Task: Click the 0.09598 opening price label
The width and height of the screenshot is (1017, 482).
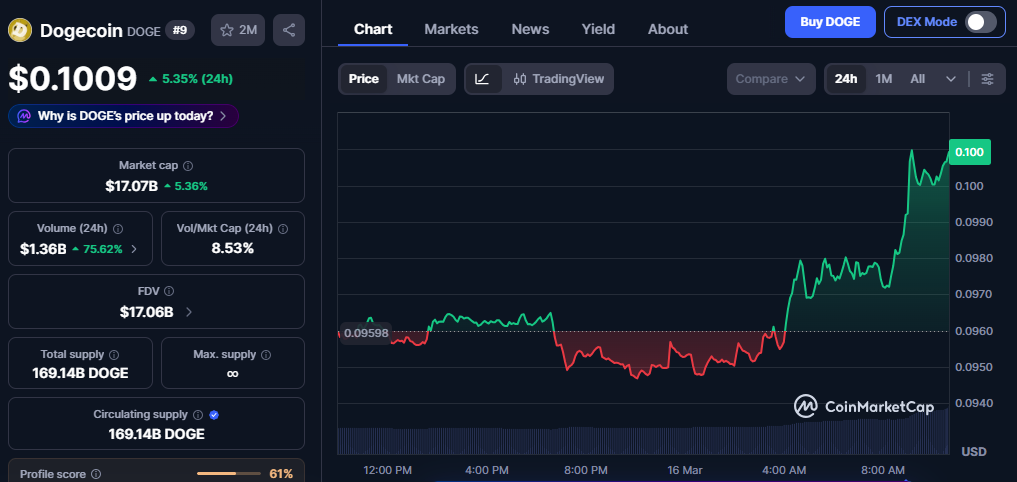Action: pyautogui.click(x=366, y=333)
